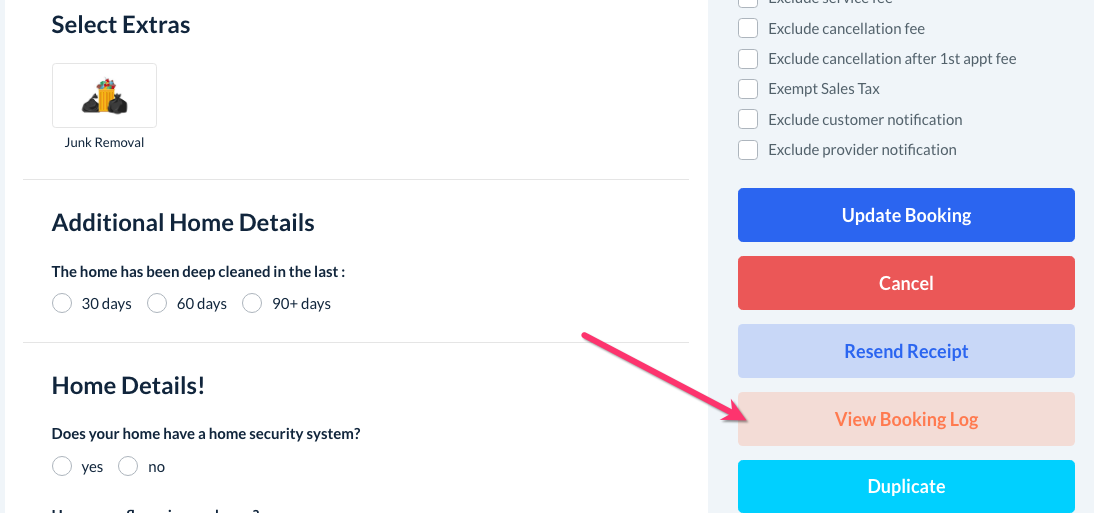Enable Exclude cancellation after 1st appt fee

[x=748, y=59]
